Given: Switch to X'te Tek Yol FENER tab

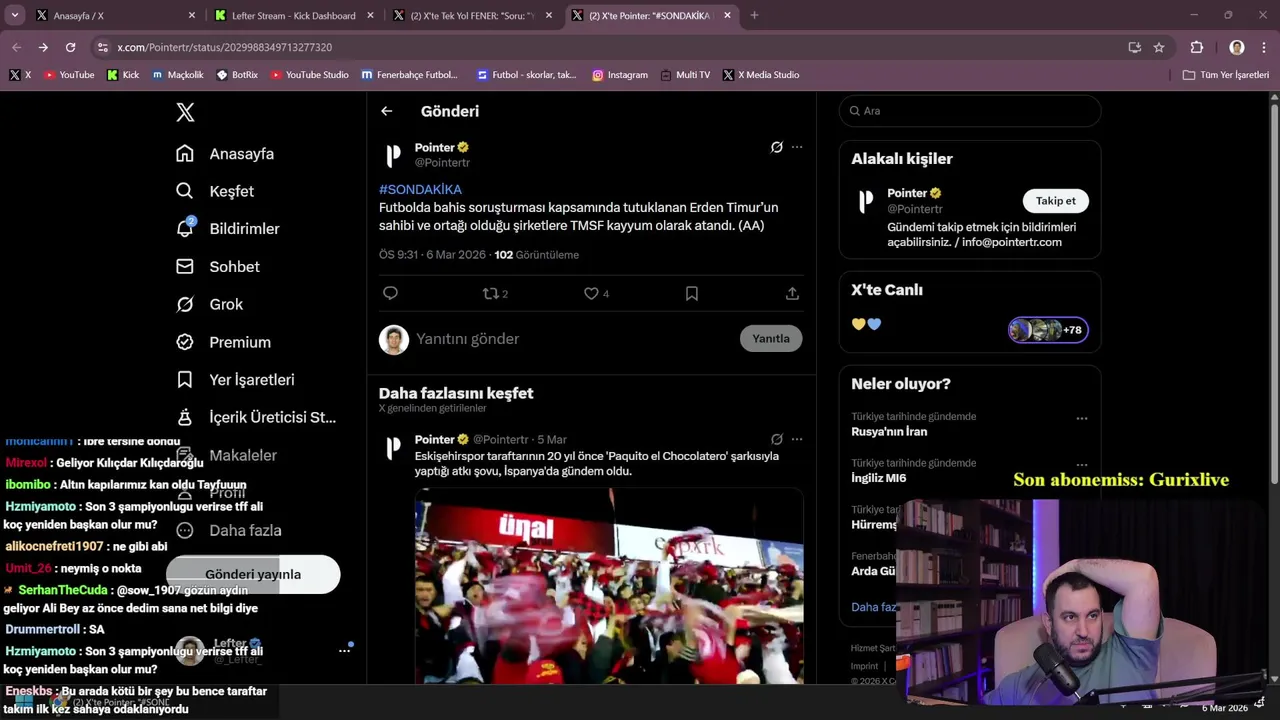Looking at the screenshot, I should [x=472, y=16].
